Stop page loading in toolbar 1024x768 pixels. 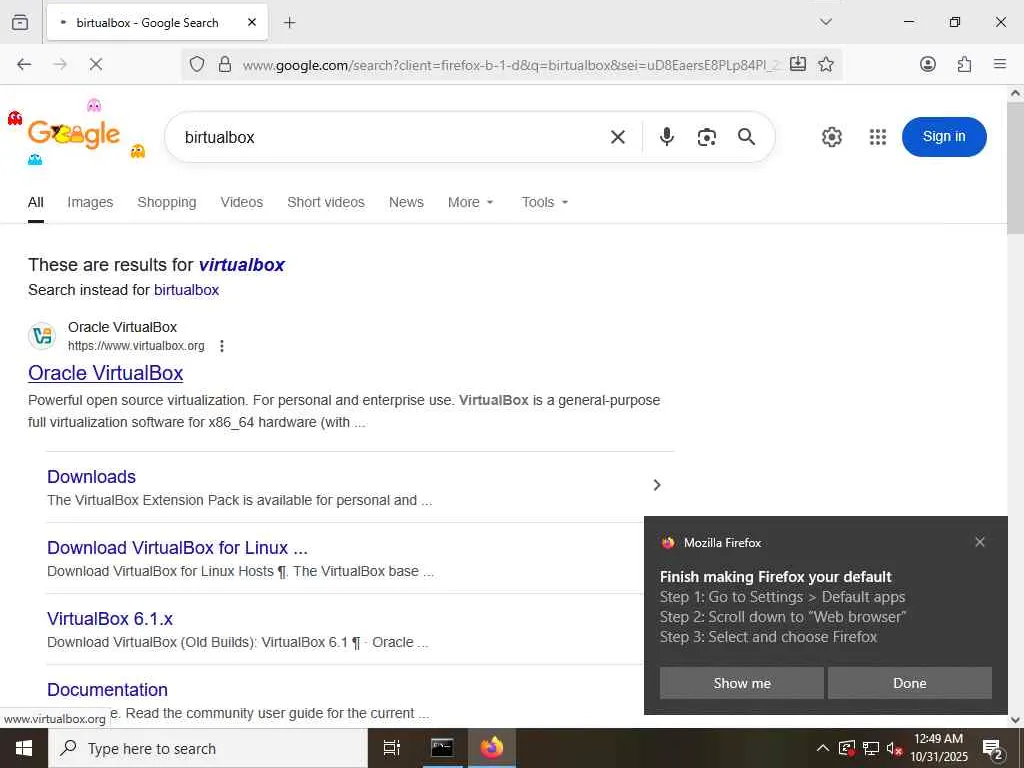[95, 64]
